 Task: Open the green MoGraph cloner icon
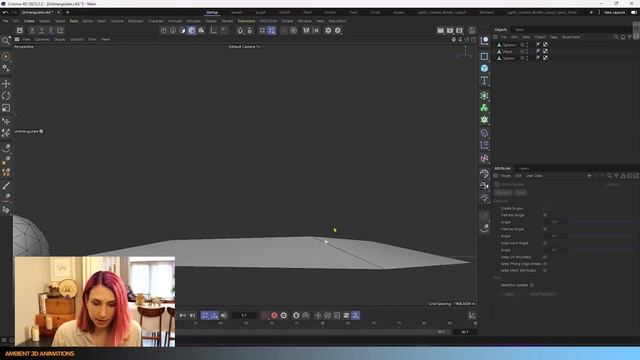pos(484,108)
